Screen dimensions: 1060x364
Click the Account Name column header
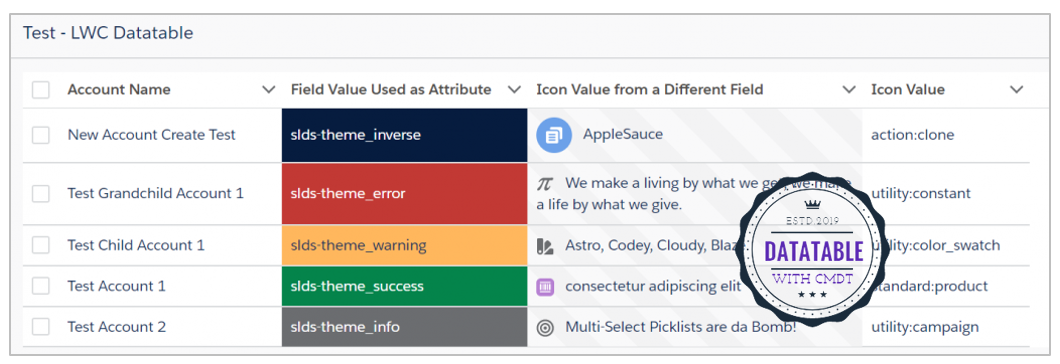[119, 89]
